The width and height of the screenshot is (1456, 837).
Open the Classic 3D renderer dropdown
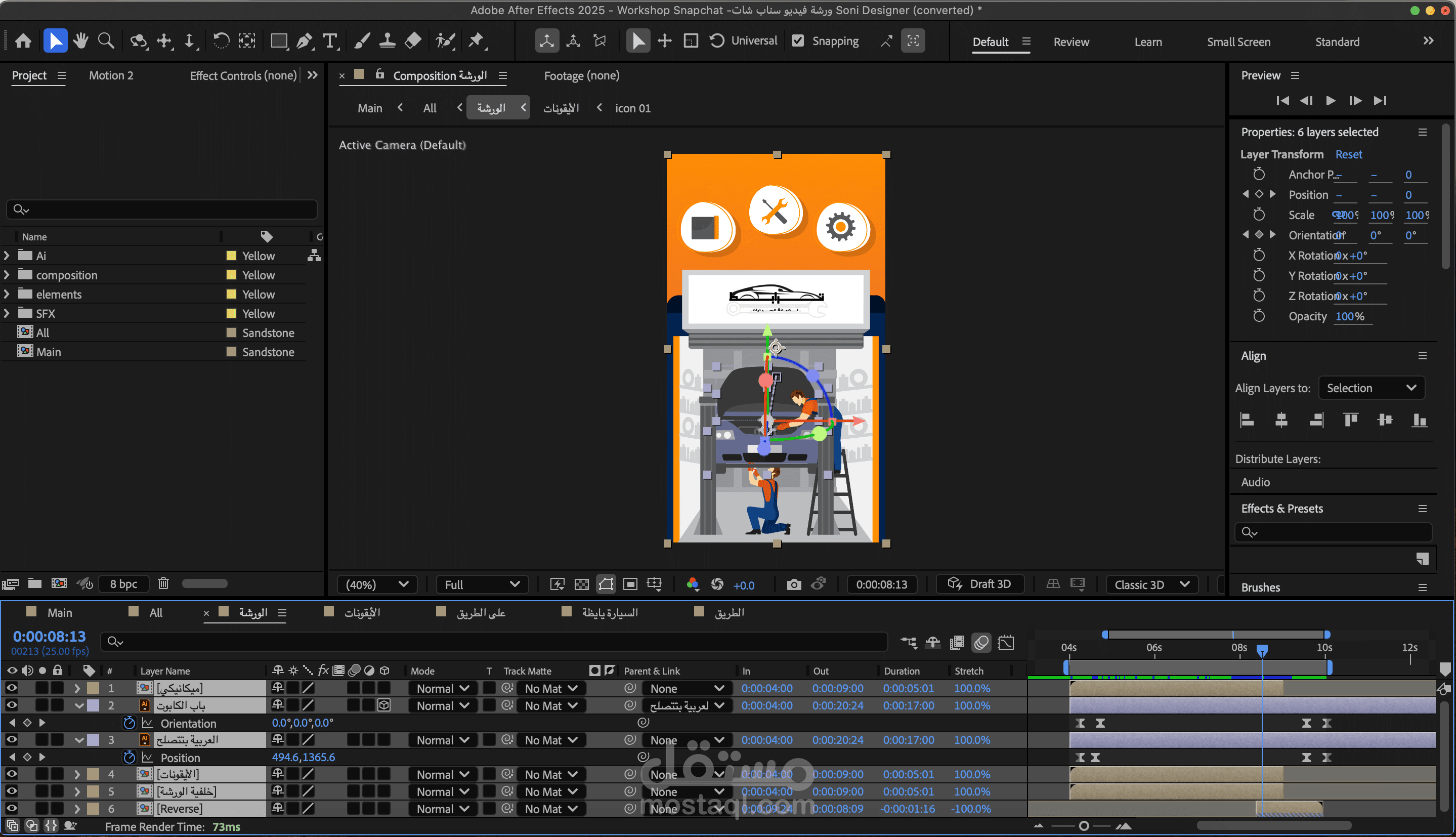(x=1151, y=584)
